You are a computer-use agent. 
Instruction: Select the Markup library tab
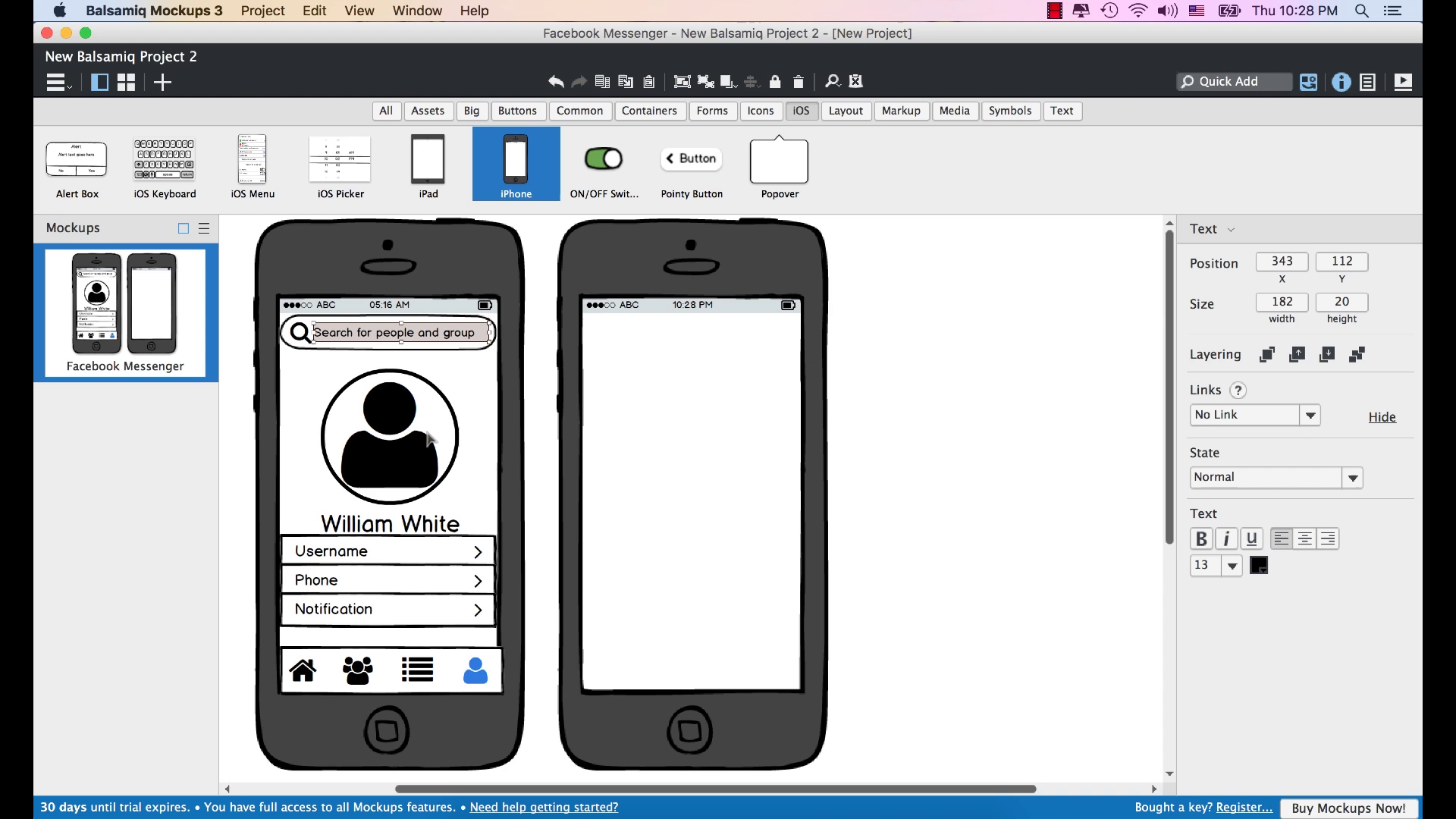pyautogui.click(x=901, y=111)
